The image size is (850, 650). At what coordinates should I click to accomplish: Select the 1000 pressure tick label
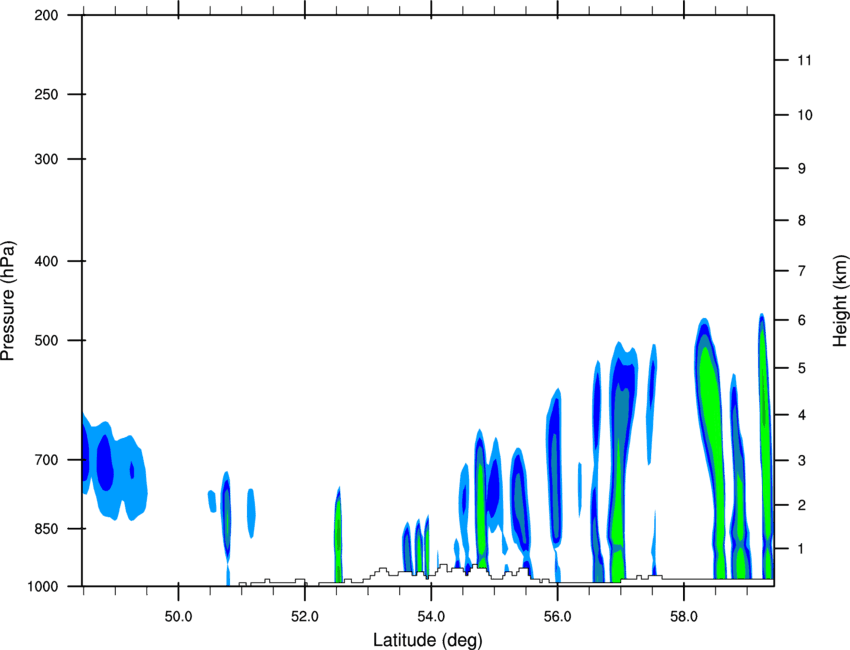coord(42,586)
